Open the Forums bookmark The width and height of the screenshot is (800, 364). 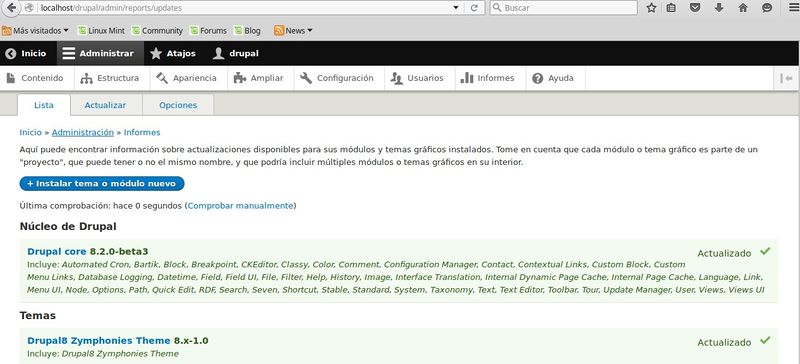pos(208,31)
